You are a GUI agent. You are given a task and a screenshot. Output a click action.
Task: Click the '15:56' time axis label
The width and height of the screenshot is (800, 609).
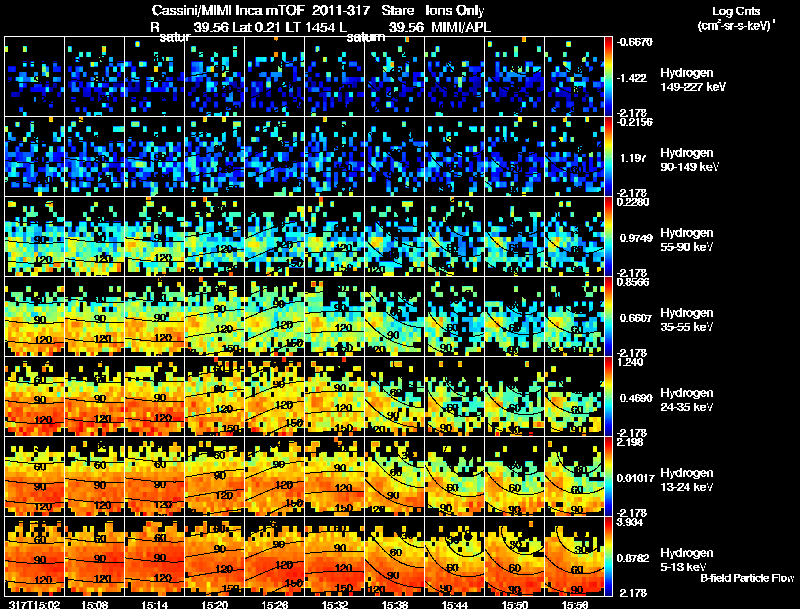tap(574, 604)
